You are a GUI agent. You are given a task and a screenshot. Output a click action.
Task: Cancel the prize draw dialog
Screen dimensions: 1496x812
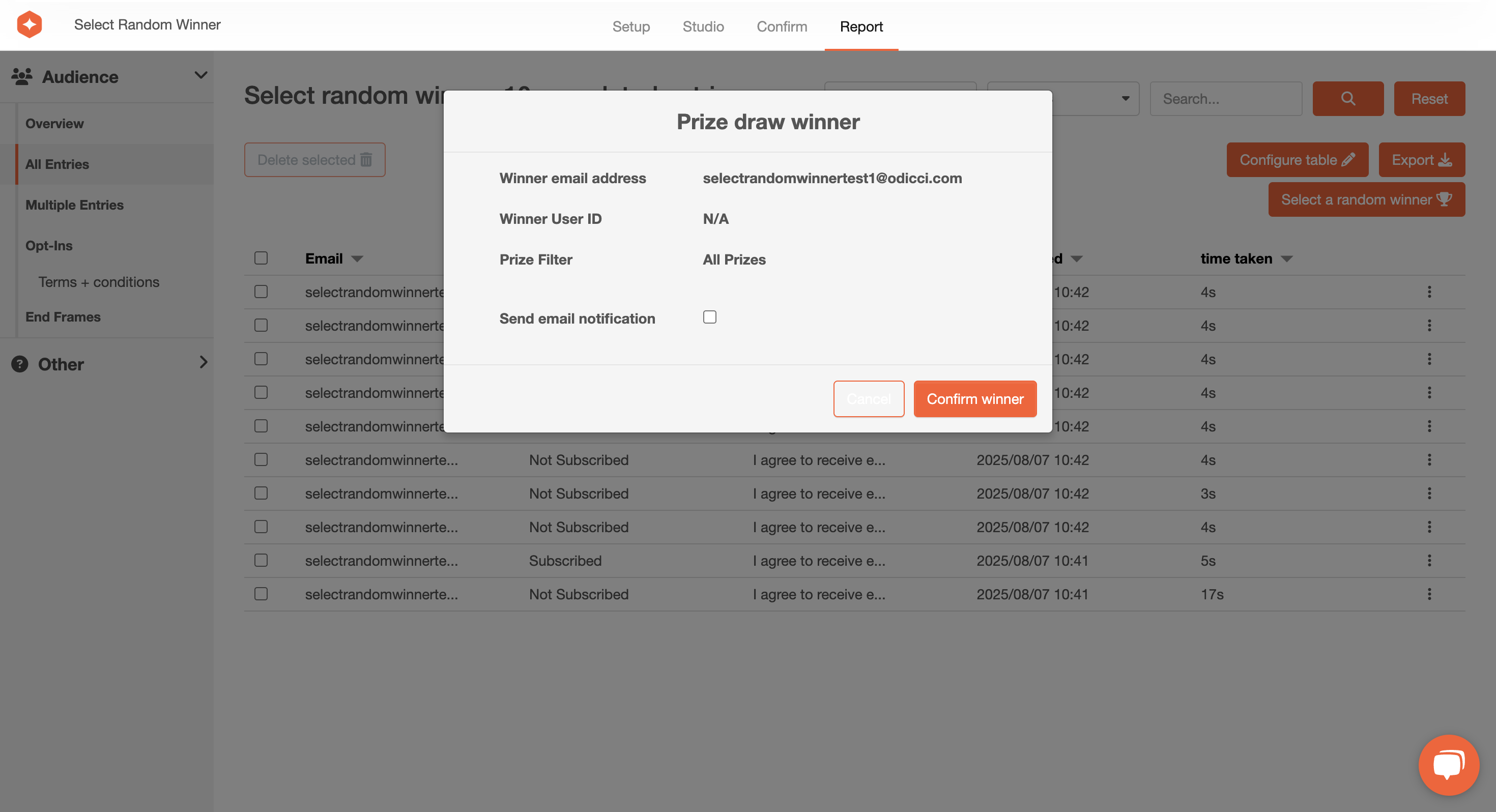[x=868, y=399]
